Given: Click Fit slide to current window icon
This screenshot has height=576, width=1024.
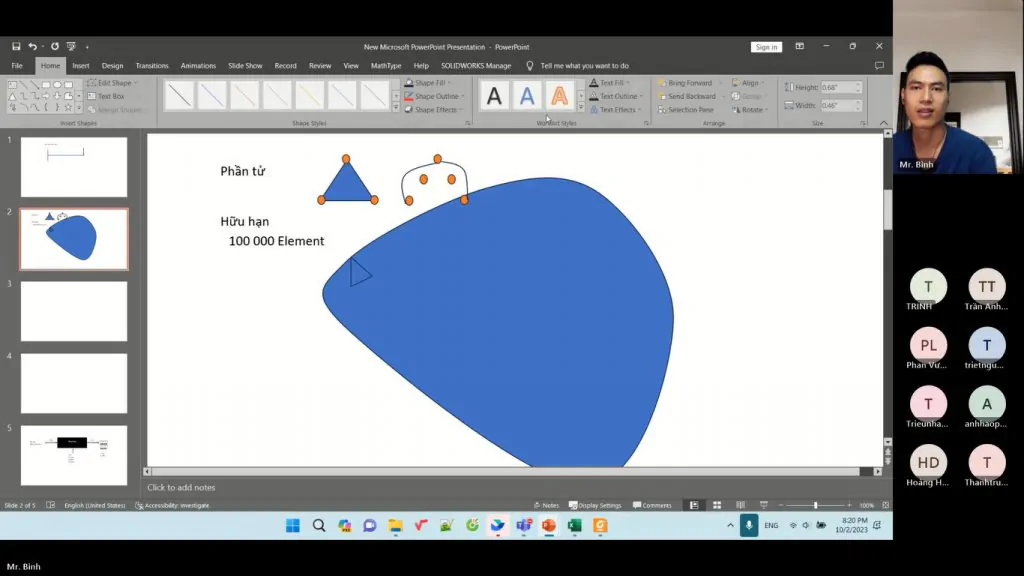Looking at the screenshot, I should click(x=886, y=505).
